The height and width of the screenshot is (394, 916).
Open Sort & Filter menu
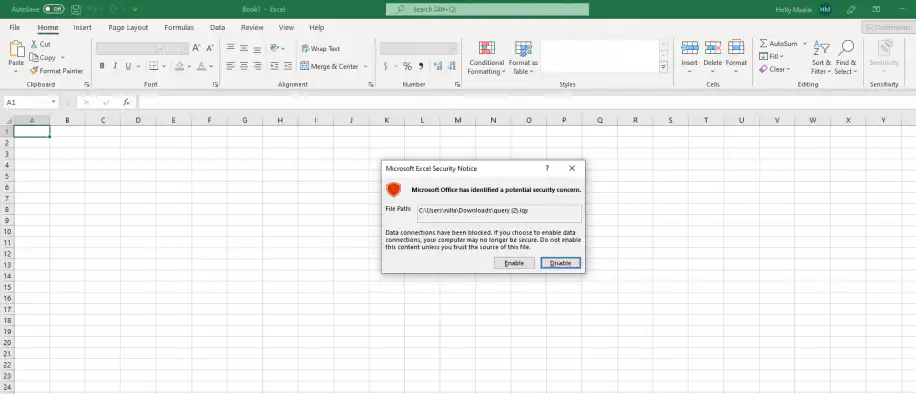[821, 58]
